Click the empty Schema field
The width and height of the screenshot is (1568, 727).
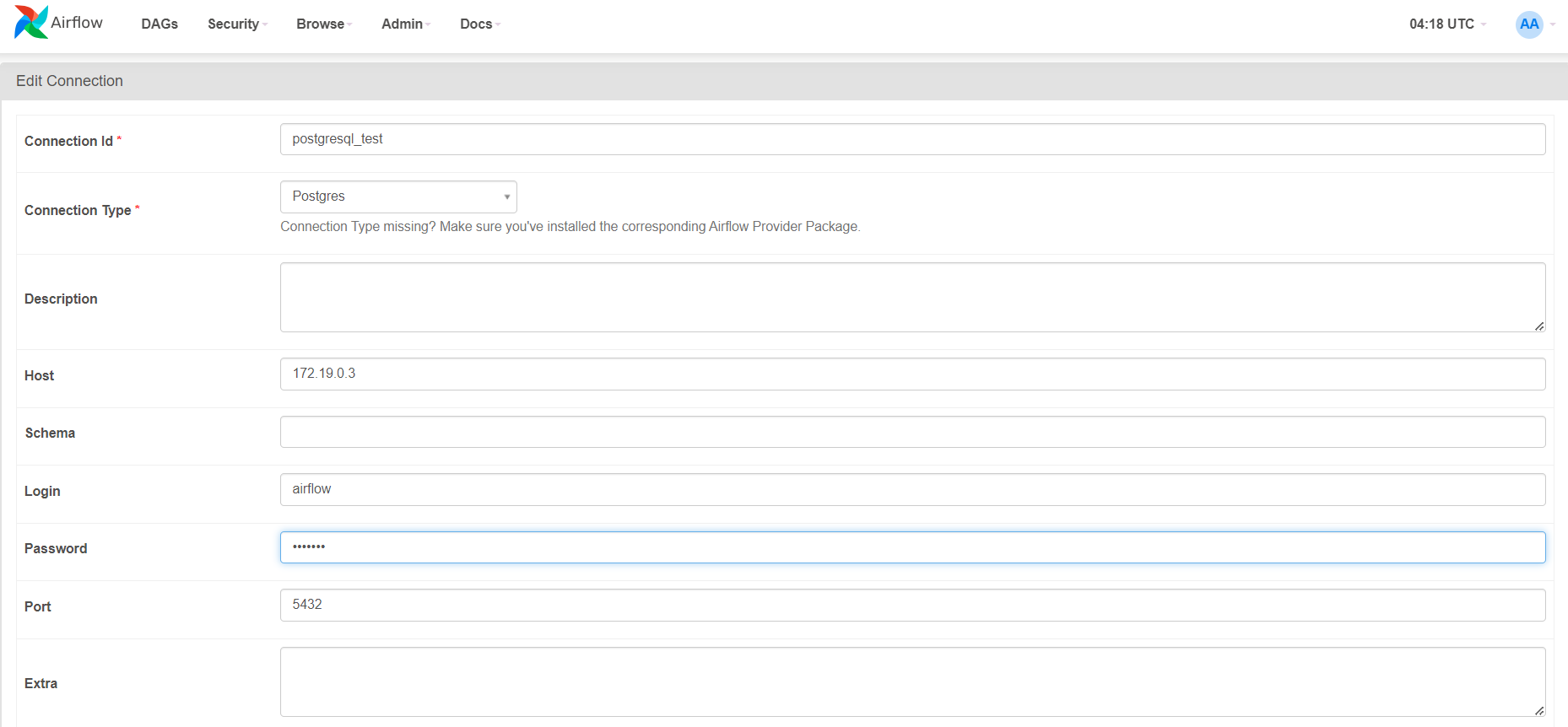[x=912, y=432]
